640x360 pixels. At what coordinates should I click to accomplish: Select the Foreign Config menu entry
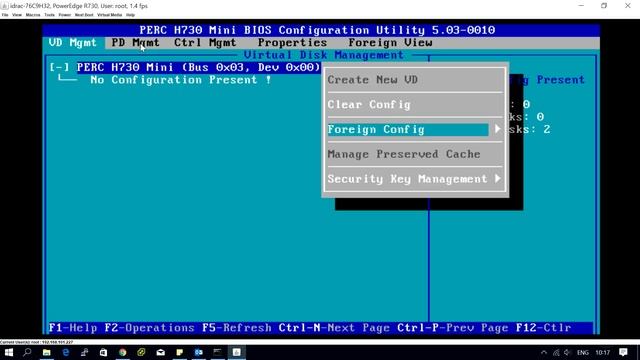[408, 130]
